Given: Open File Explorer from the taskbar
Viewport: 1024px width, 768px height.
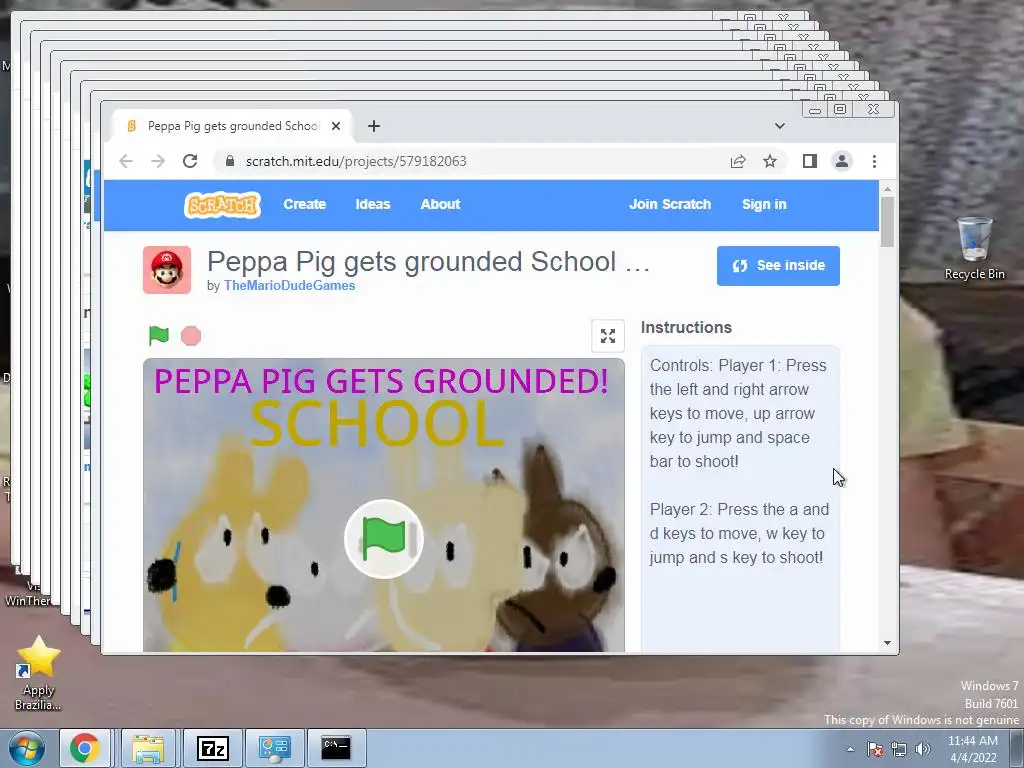Looking at the screenshot, I should (x=148, y=748).
